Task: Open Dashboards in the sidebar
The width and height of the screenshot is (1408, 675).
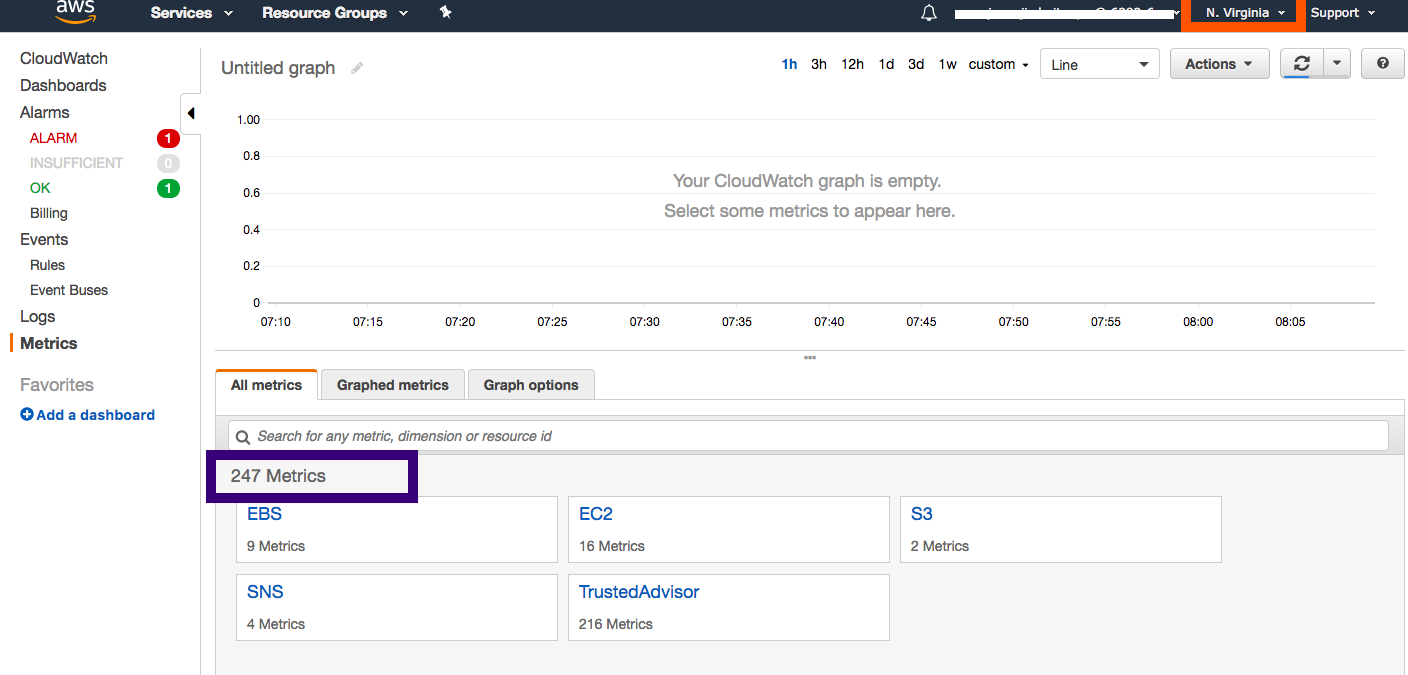Action: 63,86
